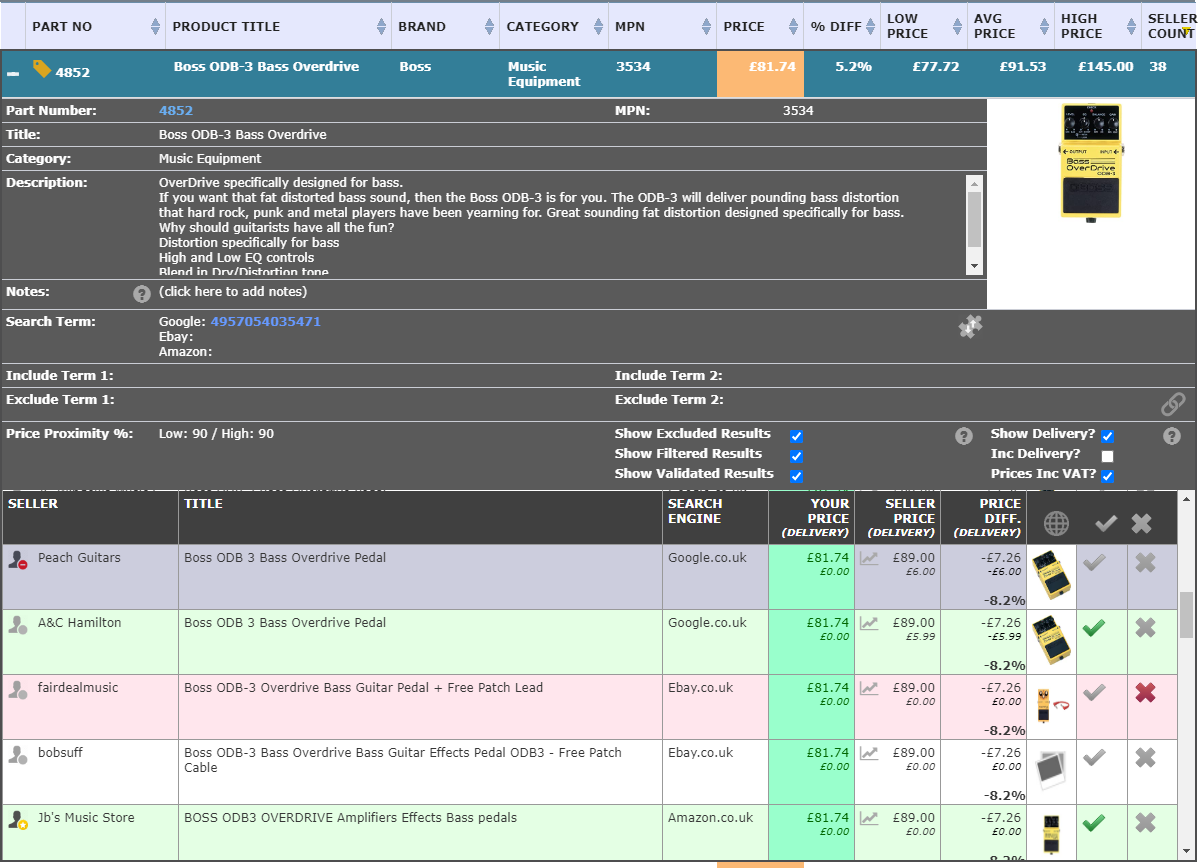The width and height of the screenshot is (1201, 868).
Task: Open the part number 4852 link
Action: click(176, 111)
